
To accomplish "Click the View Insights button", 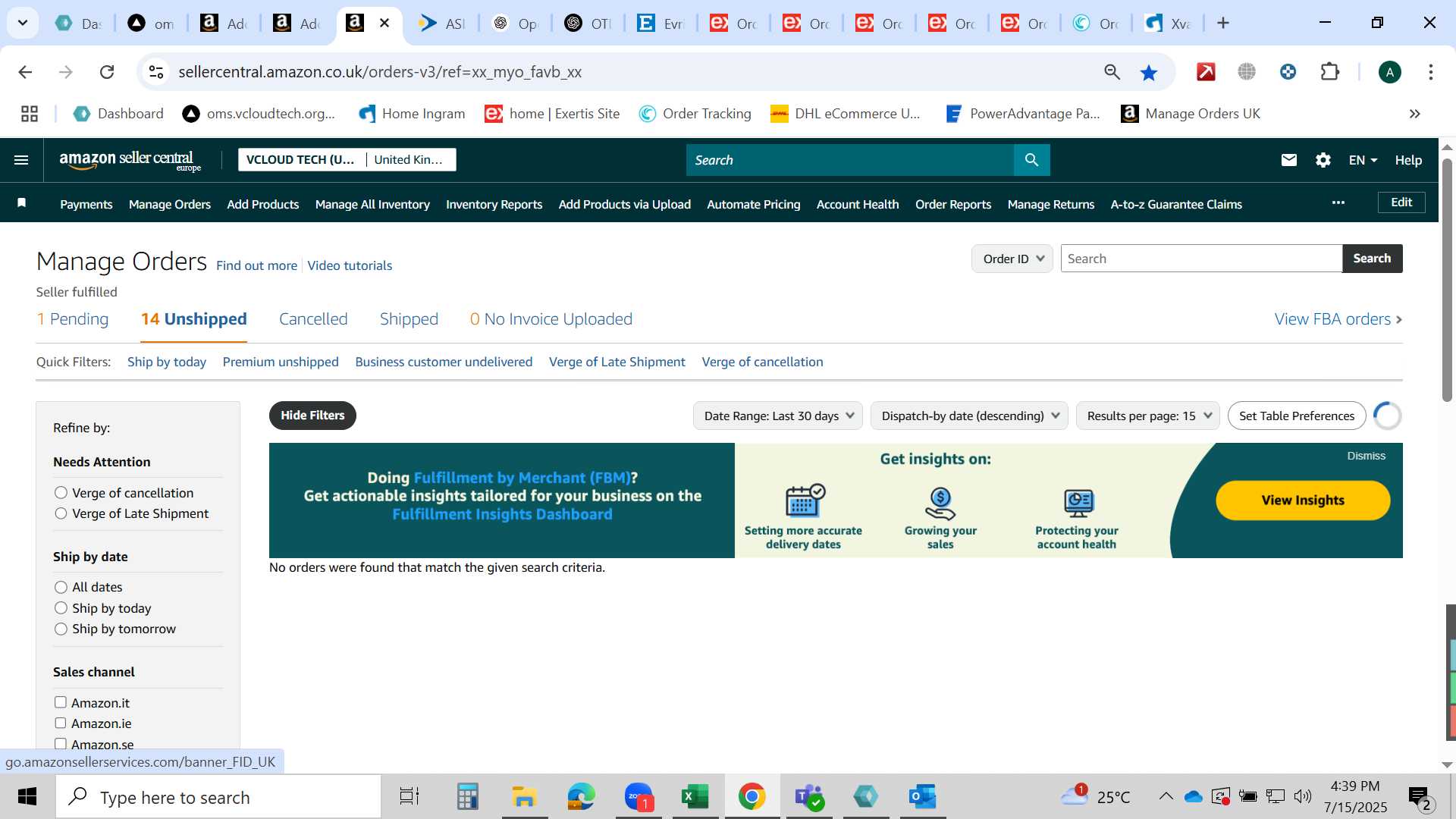I will tap(1303, 500).
